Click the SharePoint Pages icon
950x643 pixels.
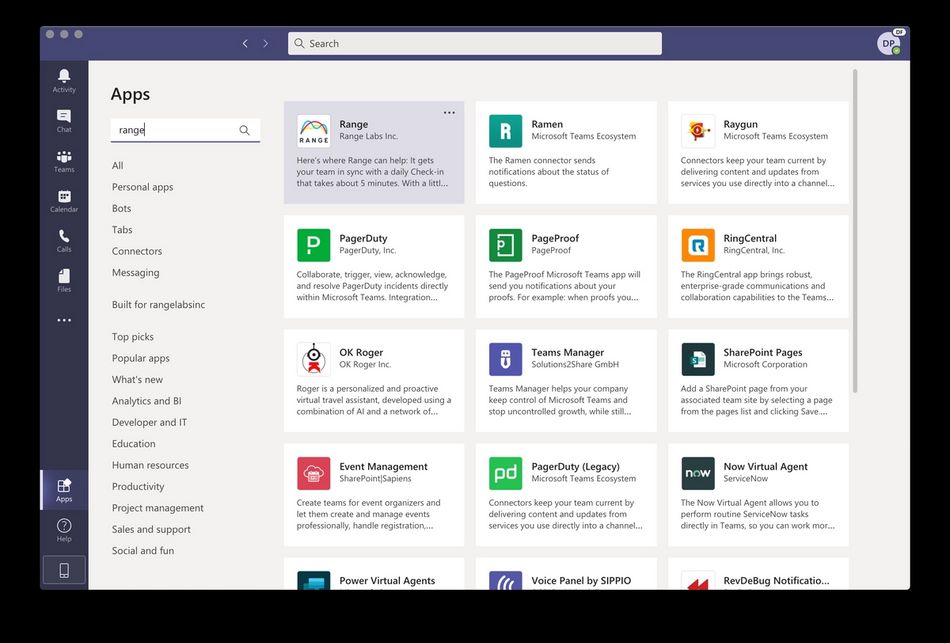click(697, 359)
